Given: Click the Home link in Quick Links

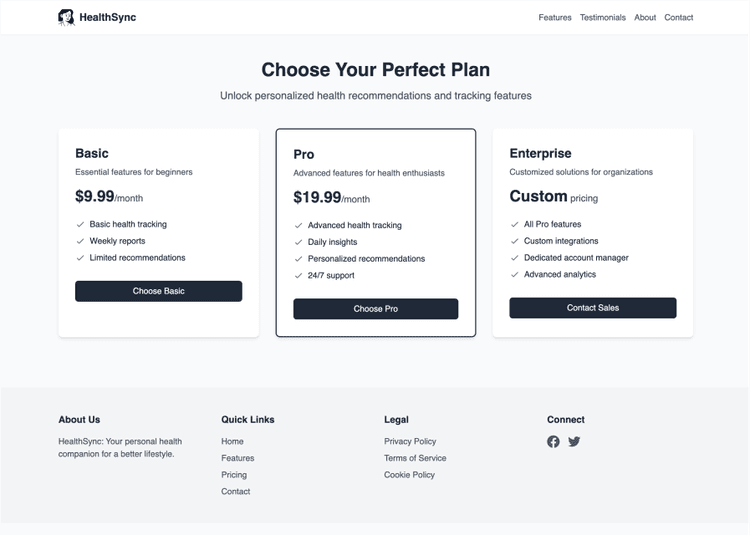Looking at the screenshot, I should point(232,441).
